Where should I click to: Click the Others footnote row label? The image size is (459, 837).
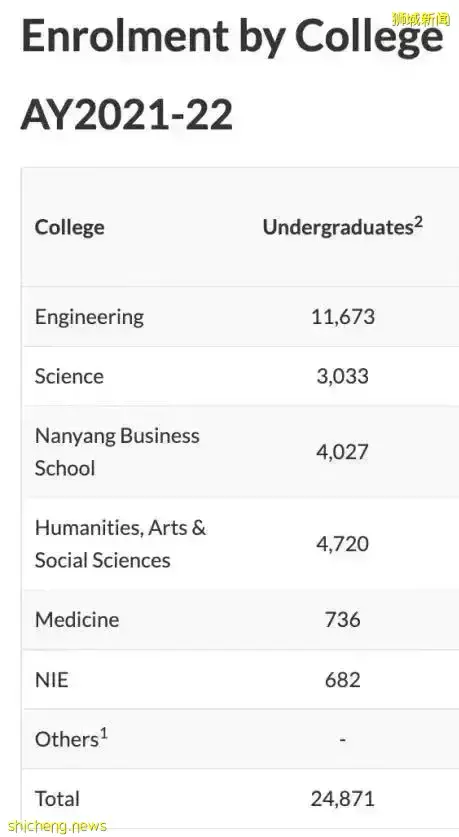(72, 738)
